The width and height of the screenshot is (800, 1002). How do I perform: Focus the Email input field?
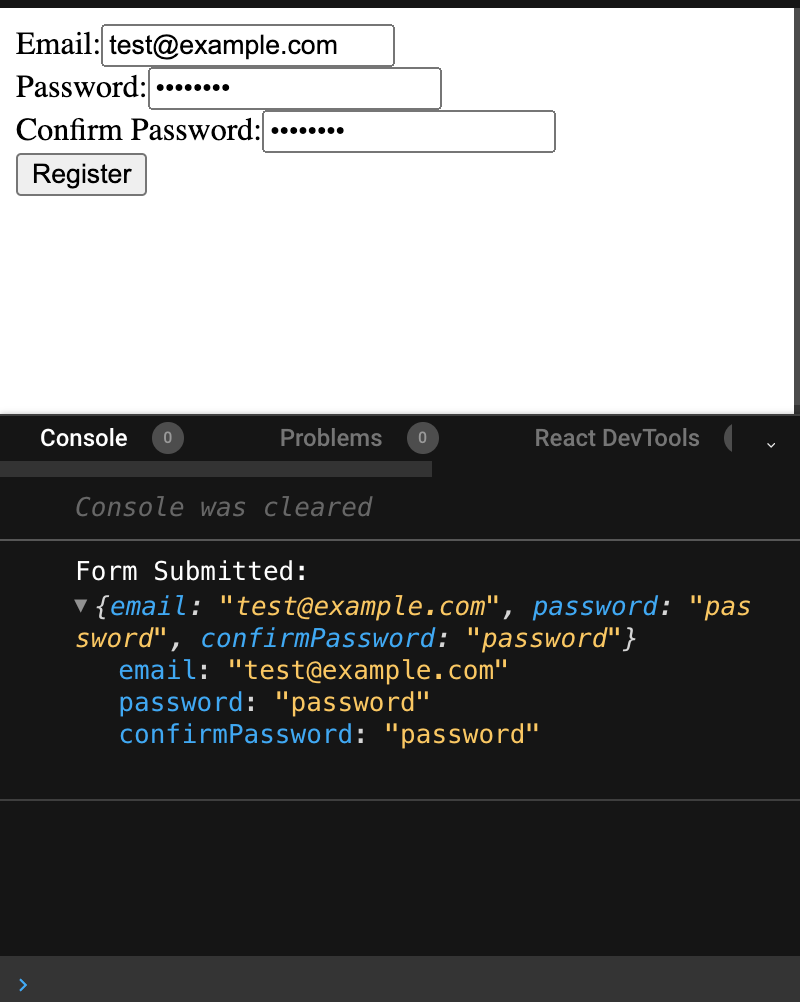click(x=248, y=45)
